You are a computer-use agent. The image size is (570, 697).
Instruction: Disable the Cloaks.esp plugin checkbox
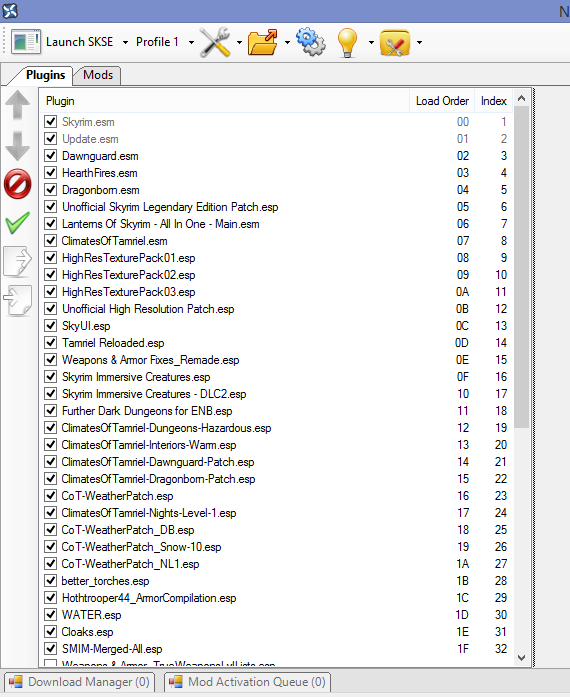[x=51, y=631]
